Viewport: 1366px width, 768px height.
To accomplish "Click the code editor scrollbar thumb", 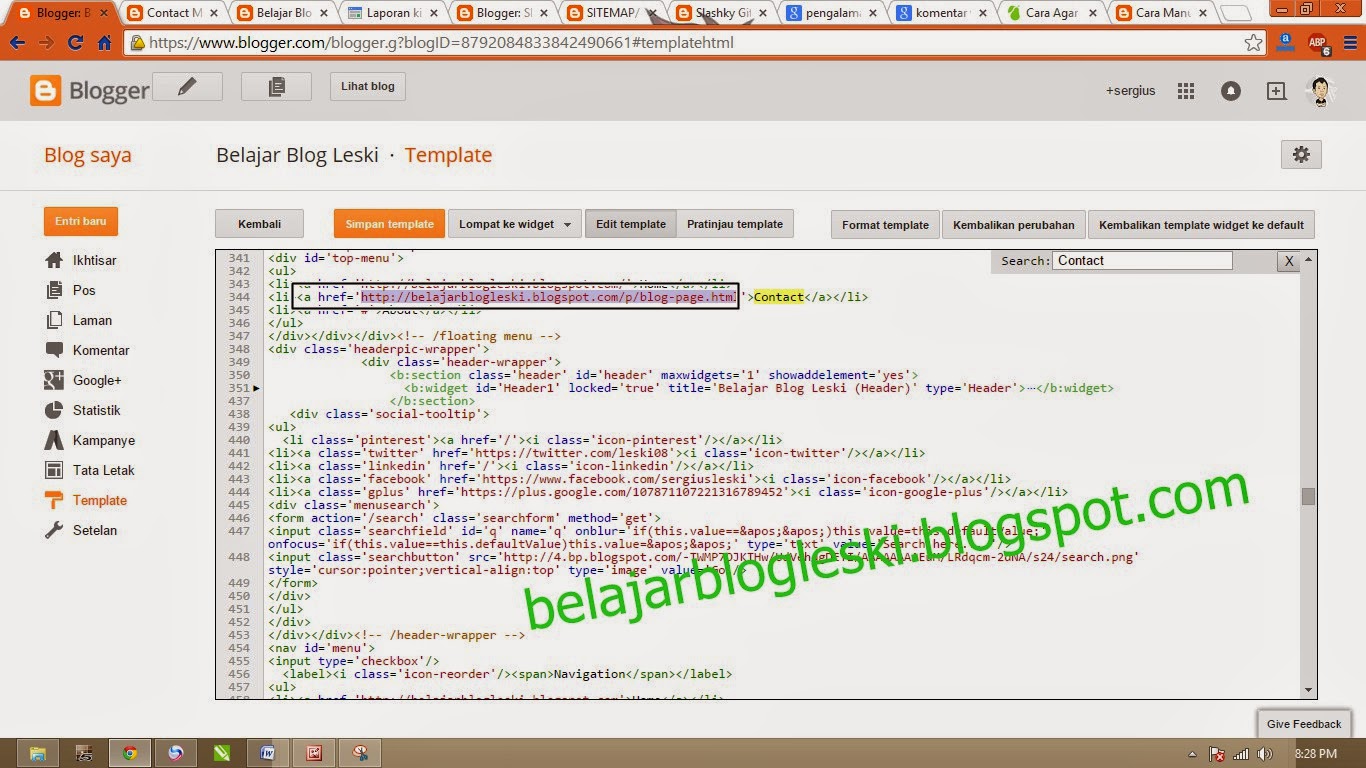I will point(1308,497).
